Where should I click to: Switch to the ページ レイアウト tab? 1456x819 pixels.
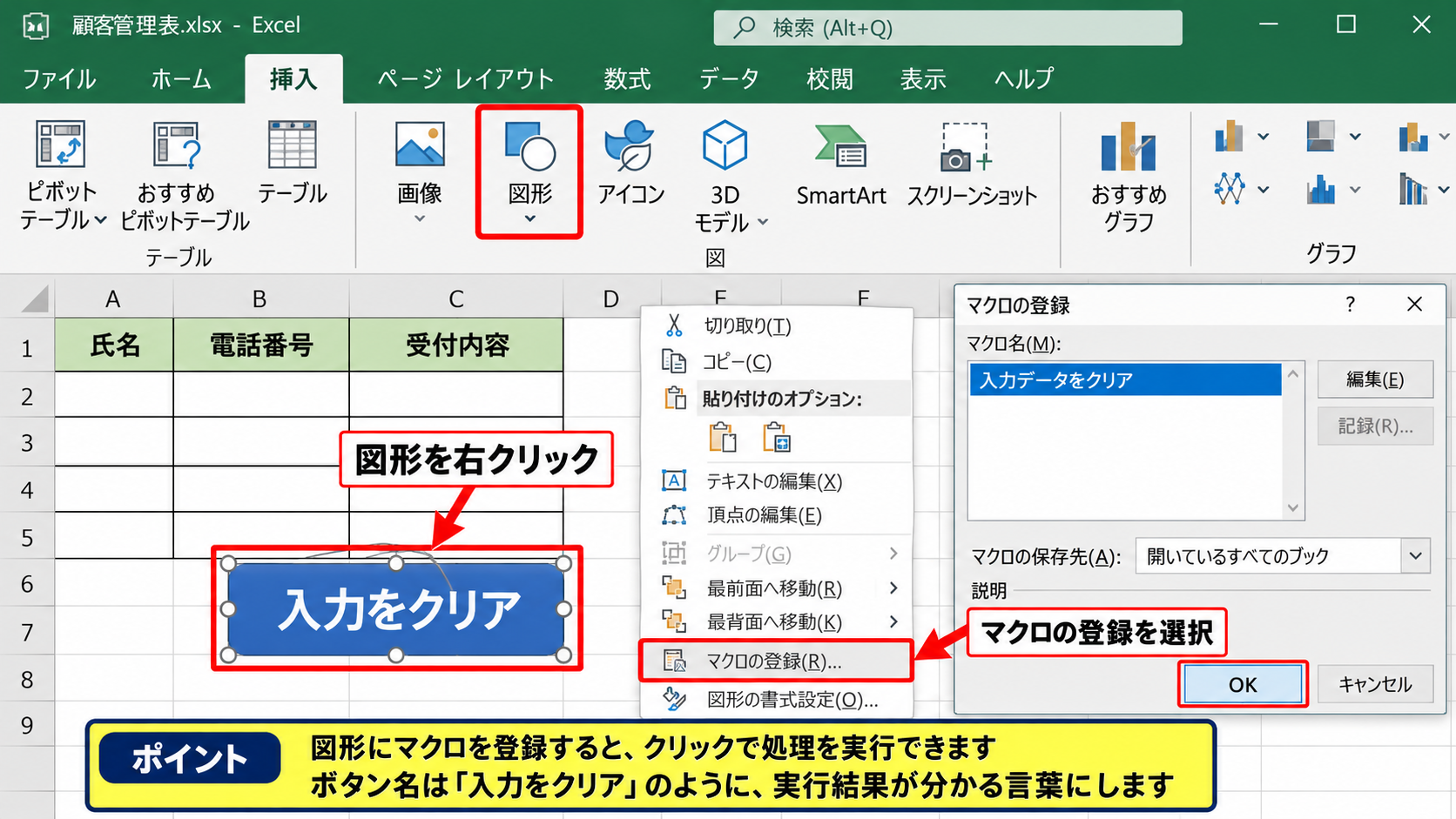click(x=465, y=79)
